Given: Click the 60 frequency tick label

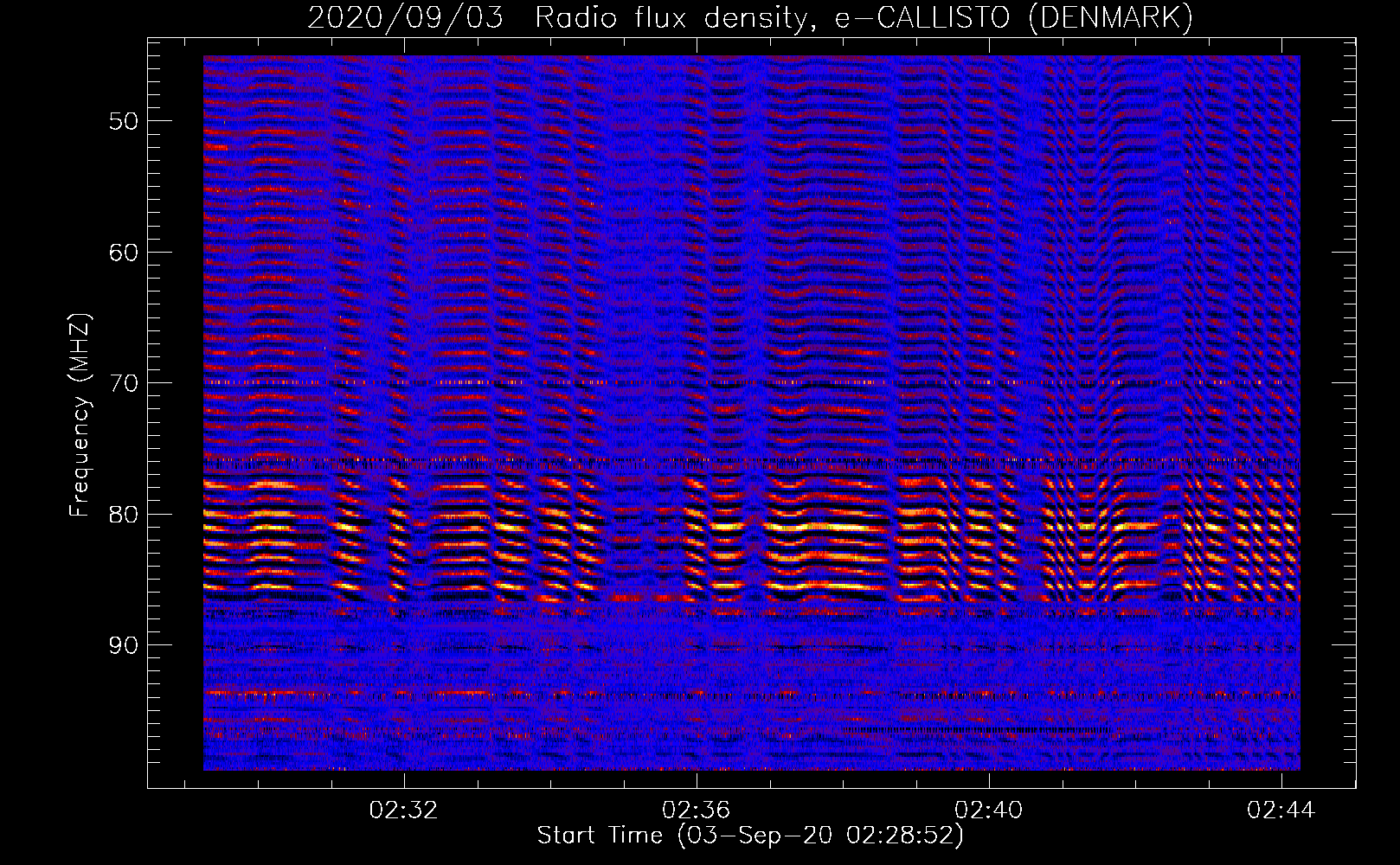Looking at the screenshot, I should click(124, 253).
